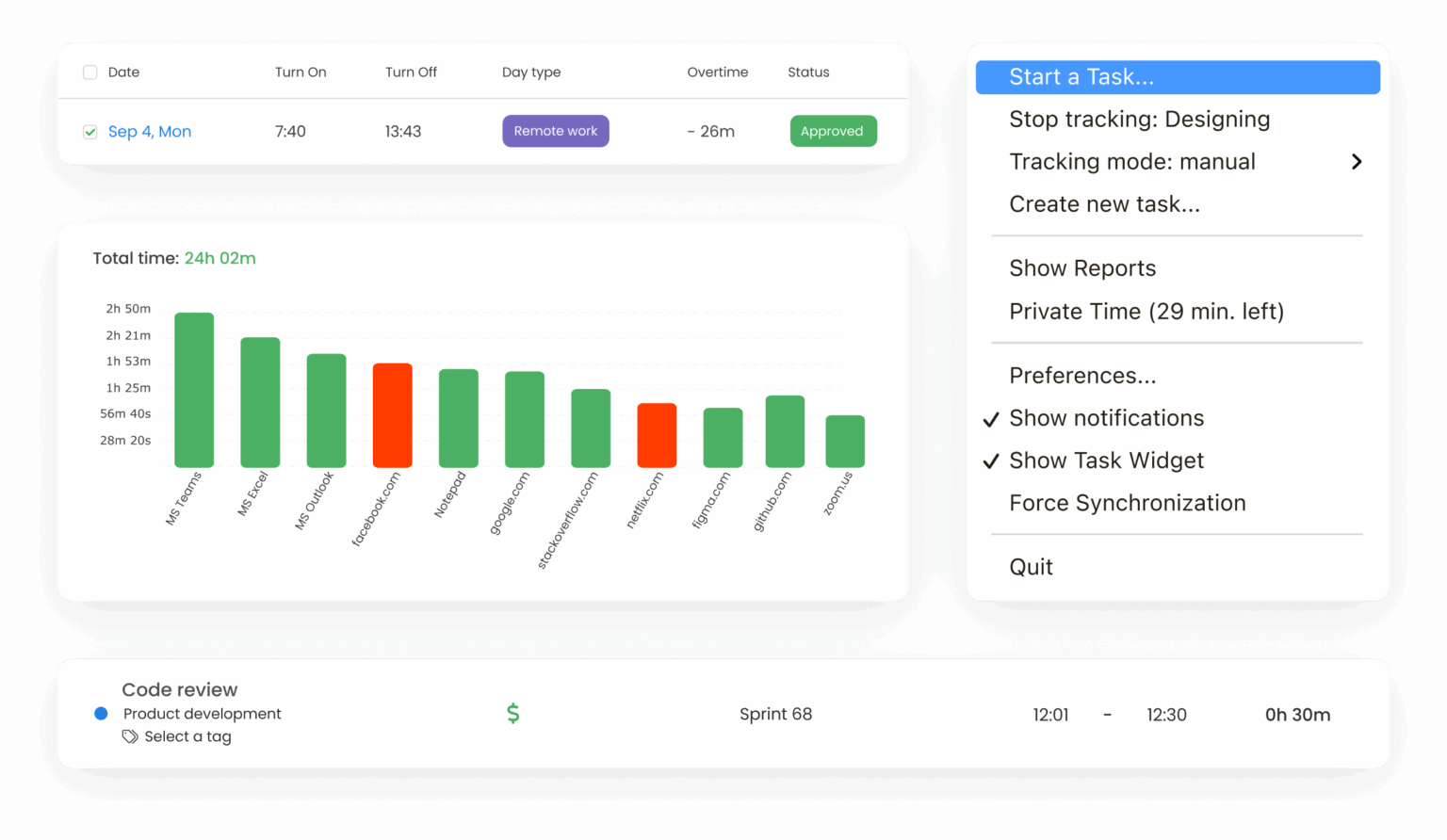Open "Create new task..."

1104,203
